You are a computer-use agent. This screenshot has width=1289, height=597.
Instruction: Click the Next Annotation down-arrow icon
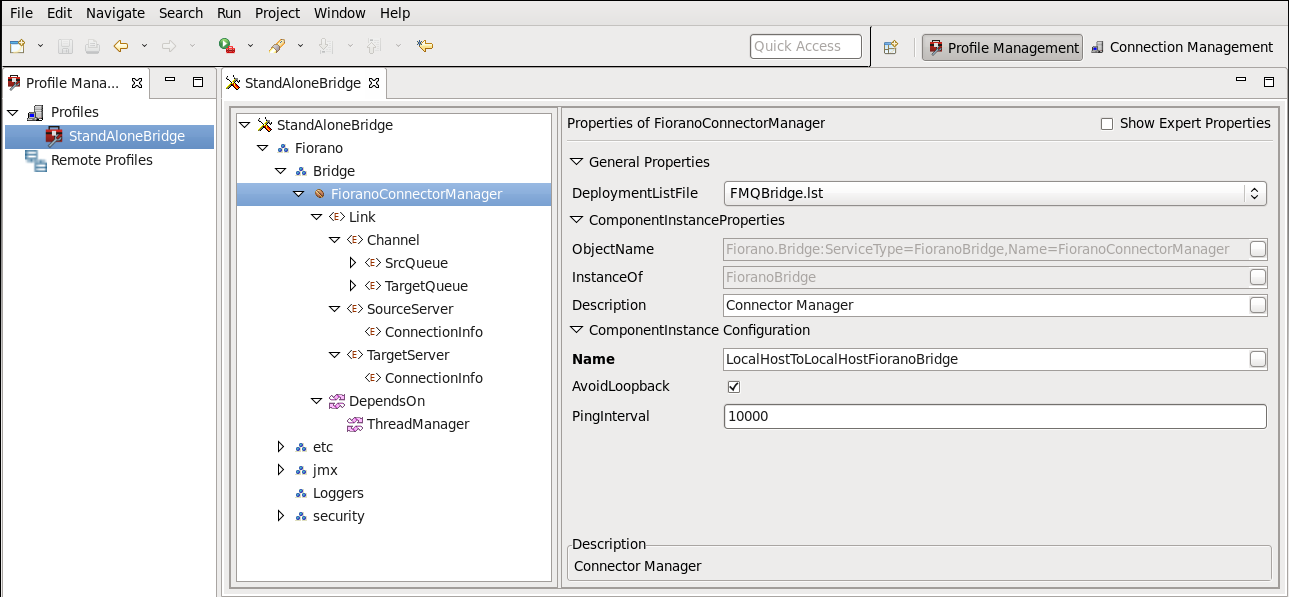click(x=325, y=46)
